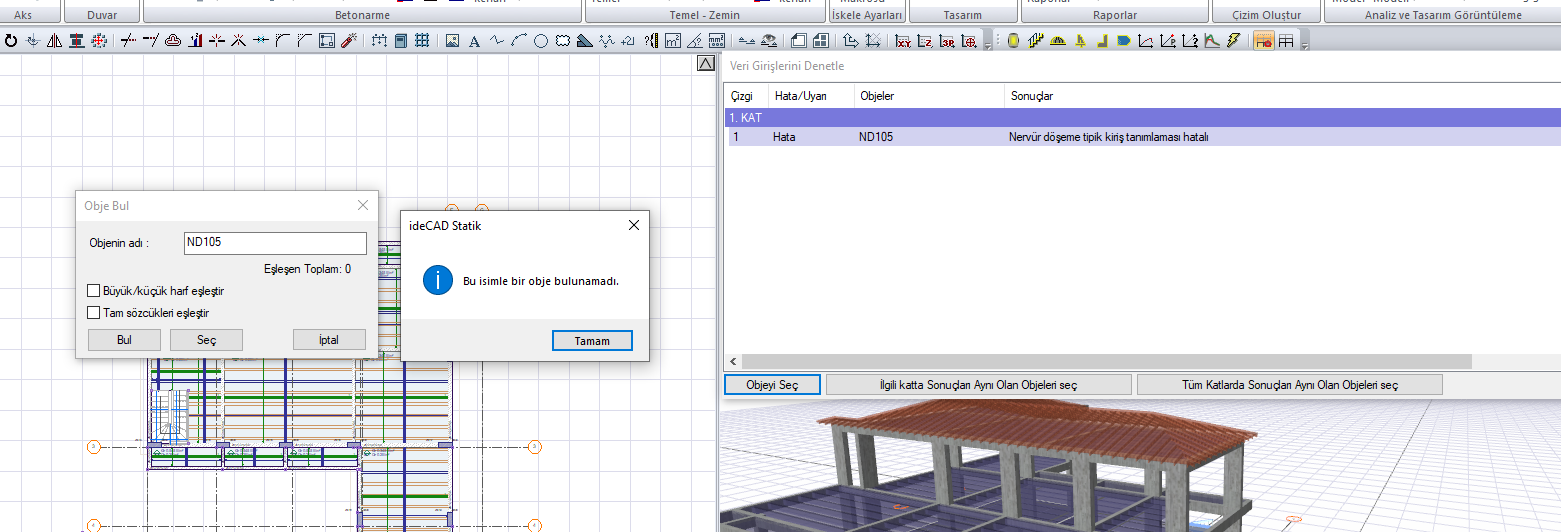Select the Fillet corner tool icon
1561x532 pixels.
(282, 41)
